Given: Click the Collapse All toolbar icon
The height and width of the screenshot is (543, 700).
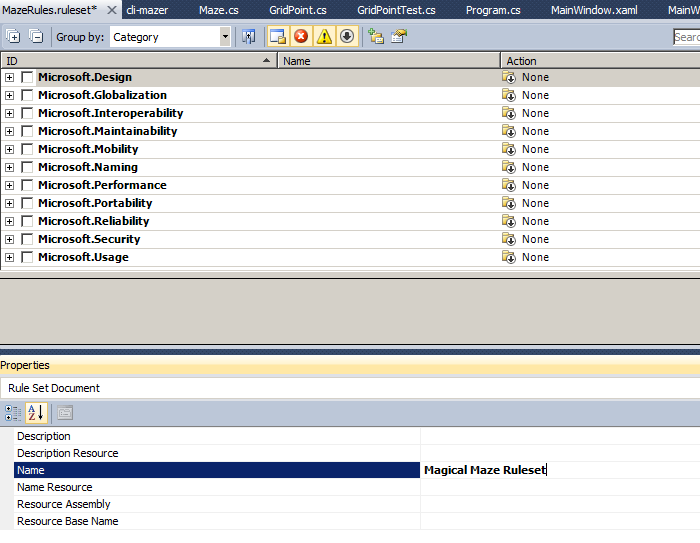Looking at the screenshot, I should 36,36.
